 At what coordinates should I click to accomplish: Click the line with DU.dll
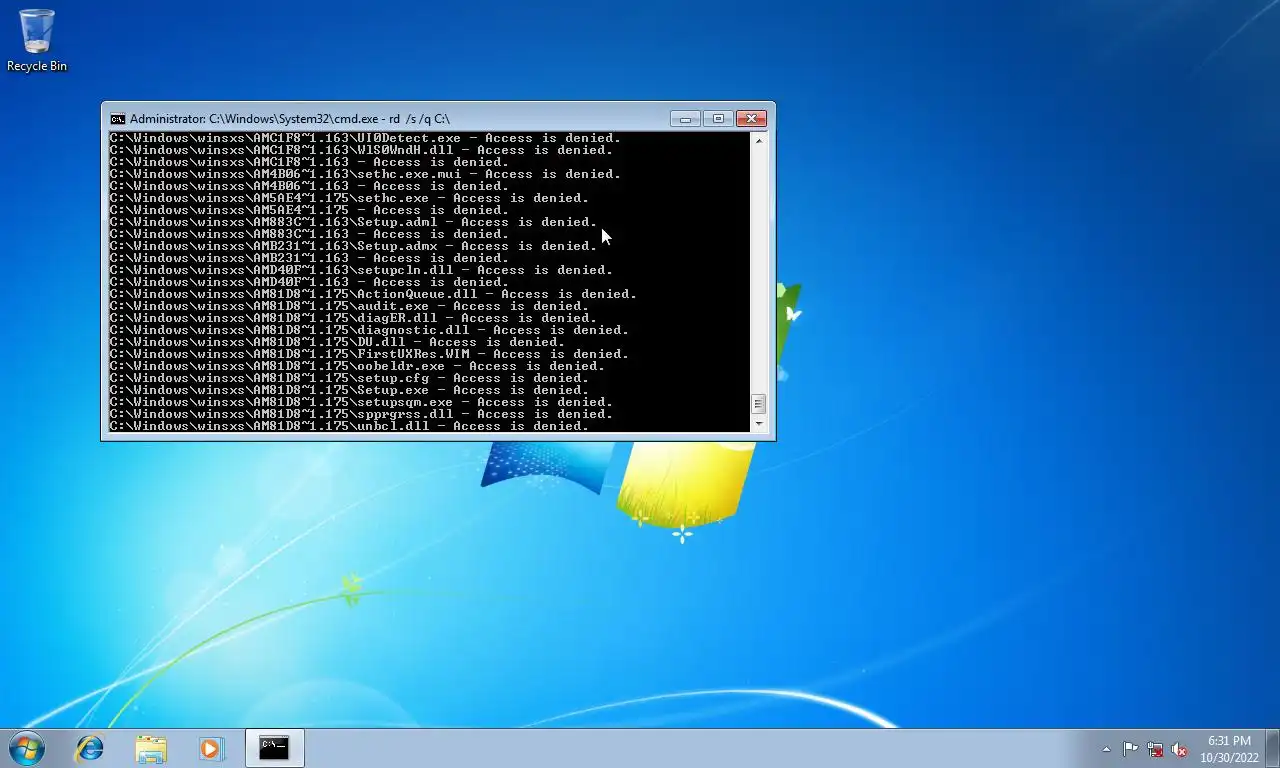[x=337, y=342]
